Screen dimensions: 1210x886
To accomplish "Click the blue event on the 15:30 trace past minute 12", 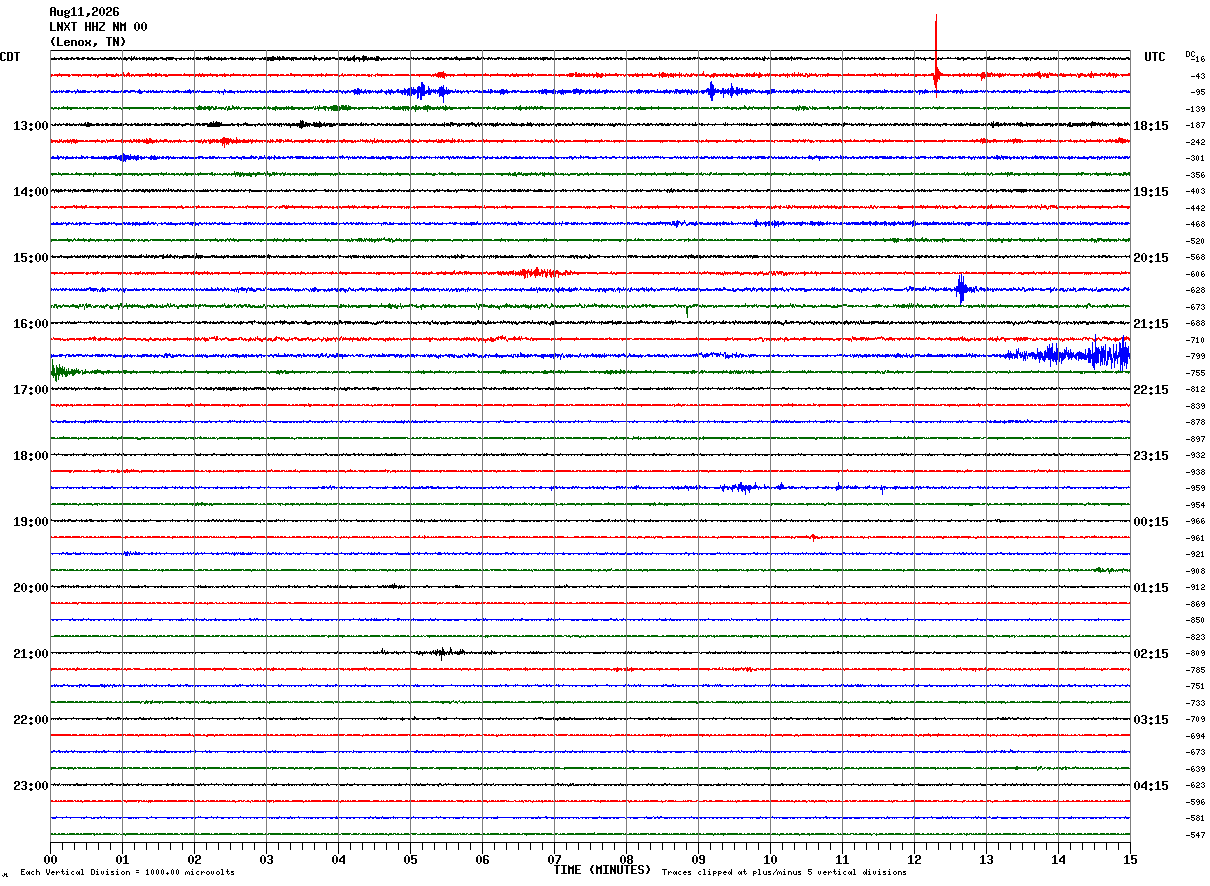I will [961, 289].
